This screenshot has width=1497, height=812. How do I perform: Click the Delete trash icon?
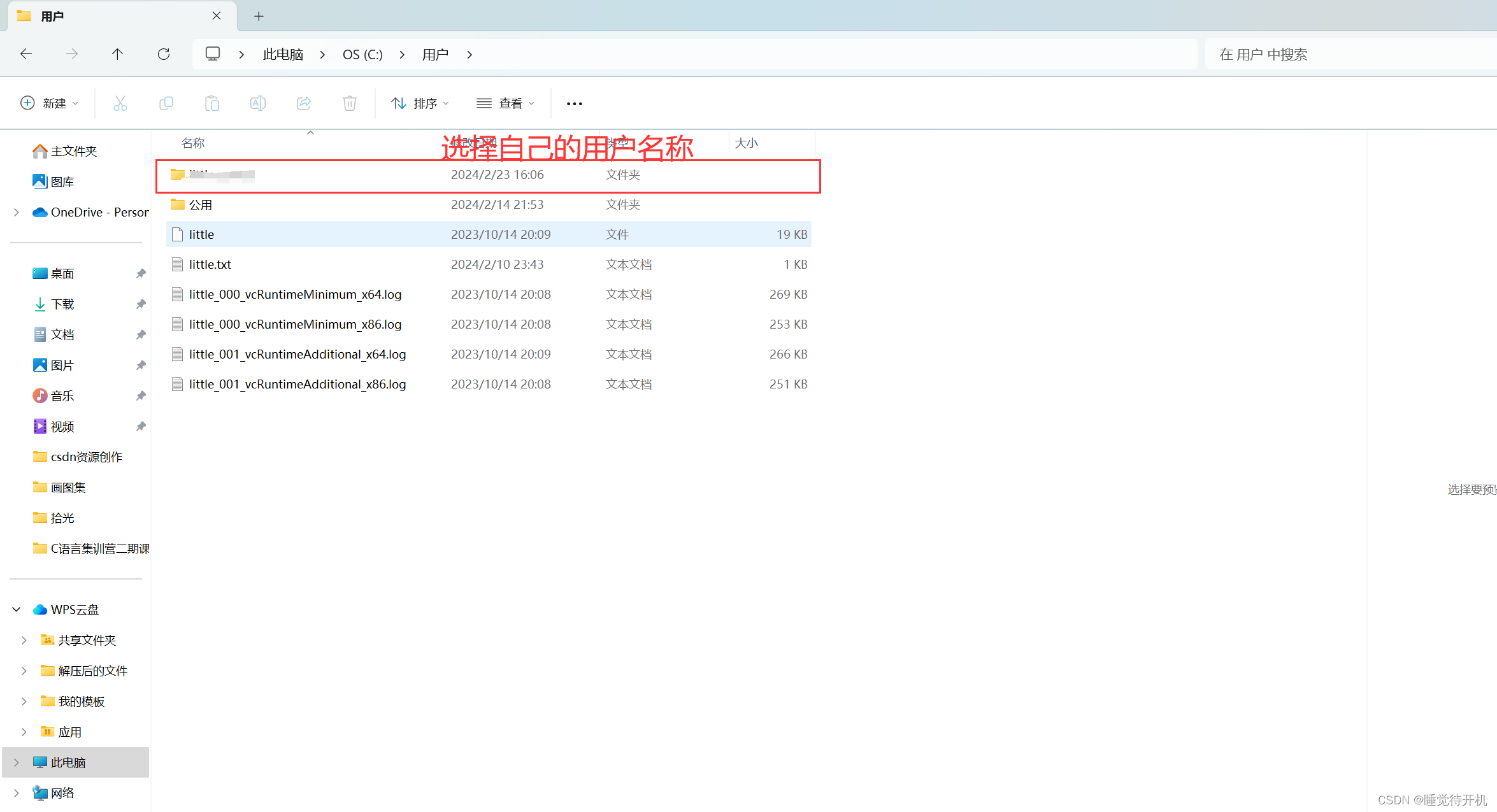350,103
